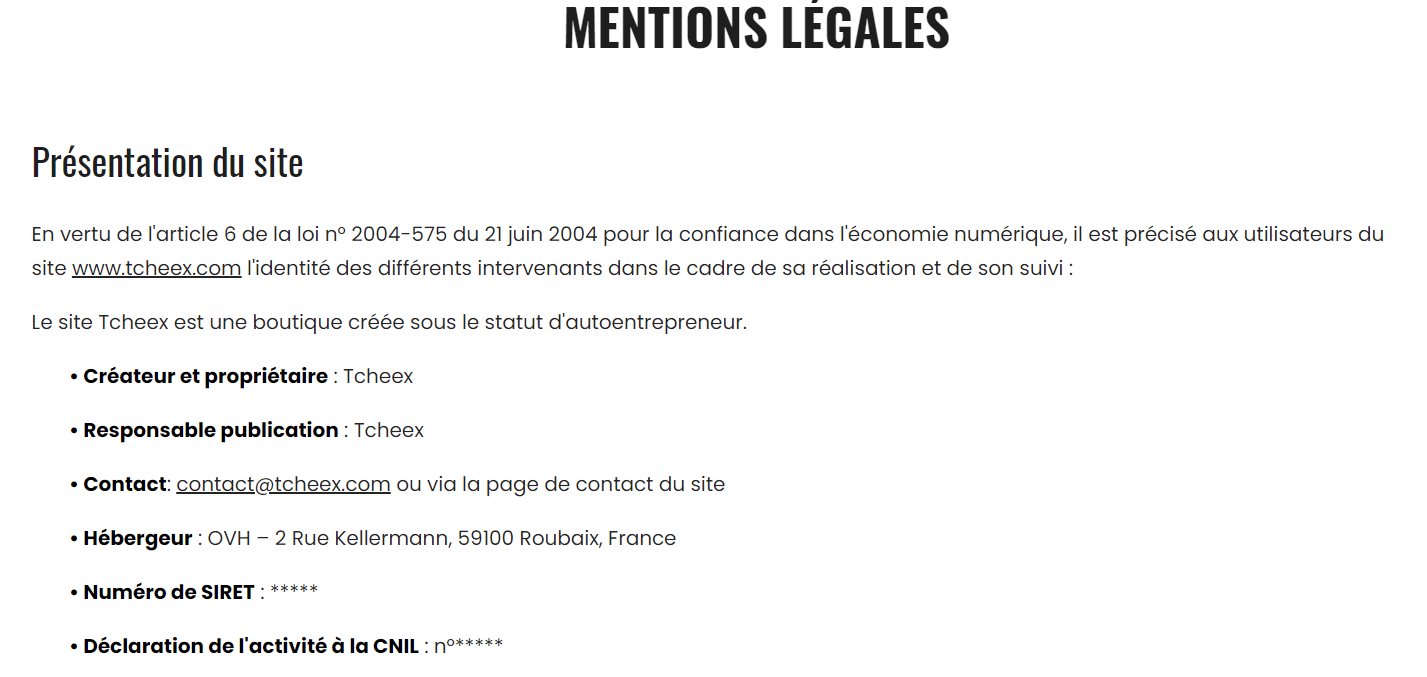Click the contact@tcheex.com email link
This screenshot has width=1427, height=677.
tap(283, 484)
